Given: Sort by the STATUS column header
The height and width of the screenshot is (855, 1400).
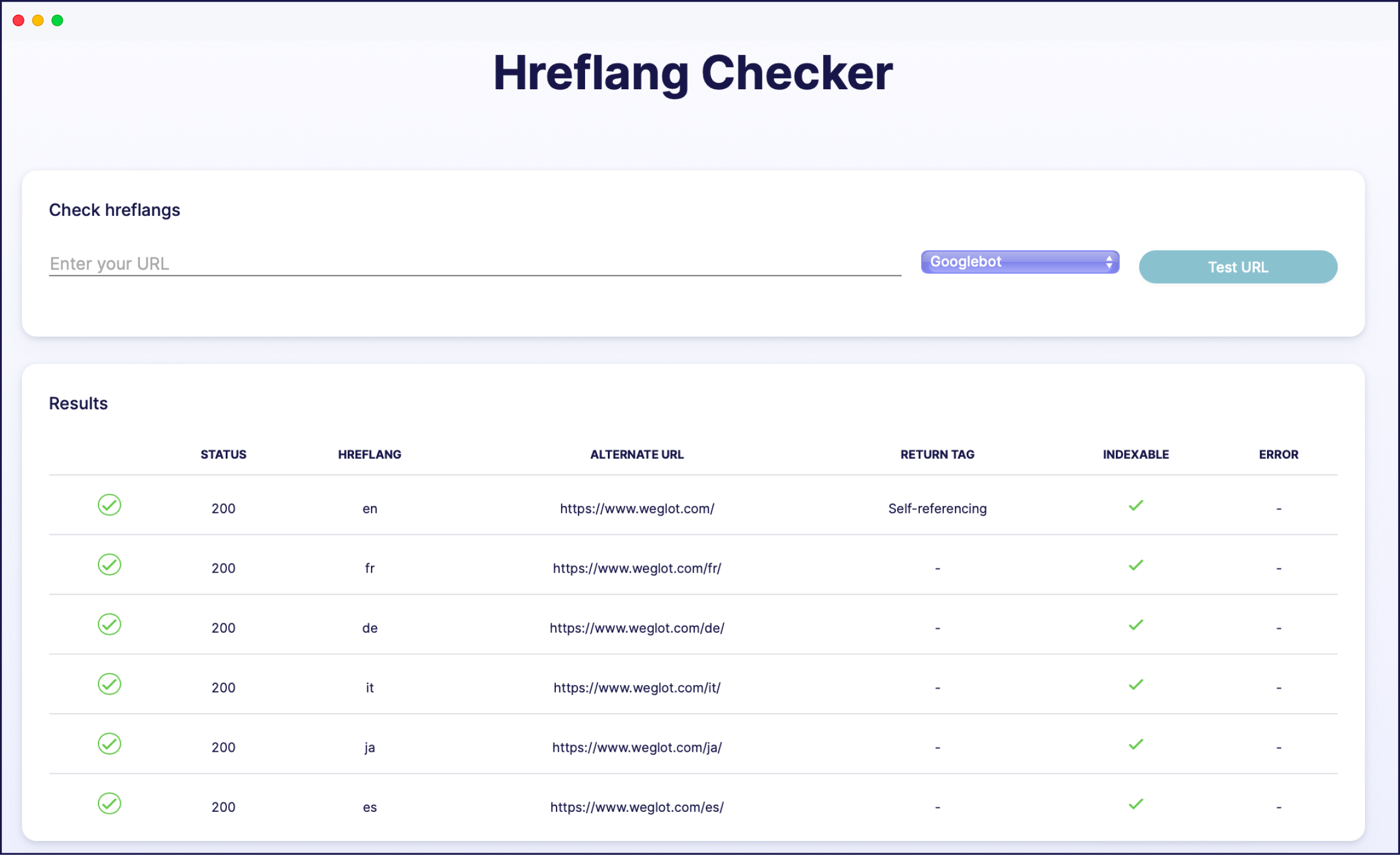Looking at the screenshot, I should pos(223,454).
